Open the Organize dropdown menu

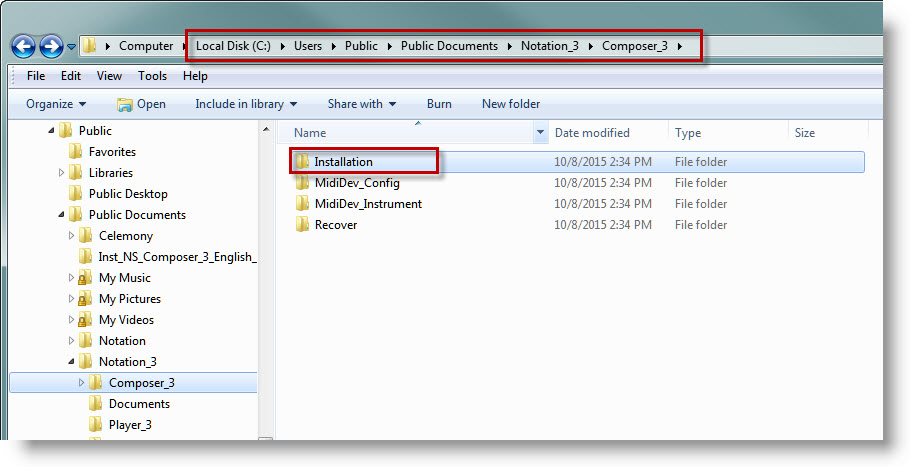tap(56, 104)
